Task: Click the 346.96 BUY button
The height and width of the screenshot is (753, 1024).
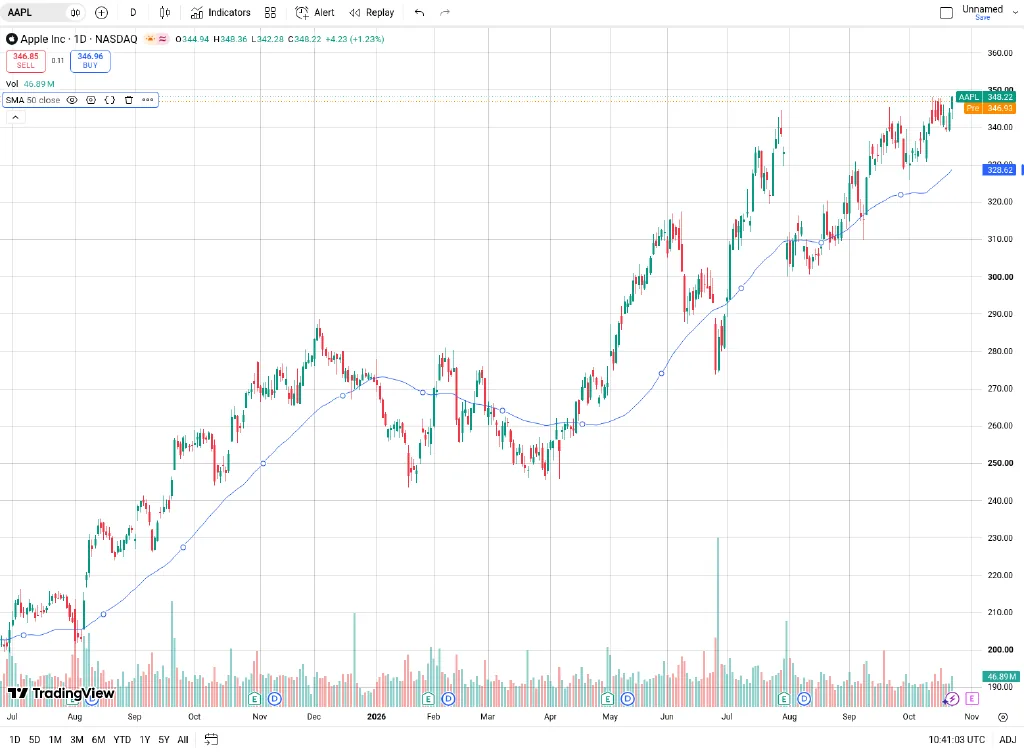Action: 90,61
